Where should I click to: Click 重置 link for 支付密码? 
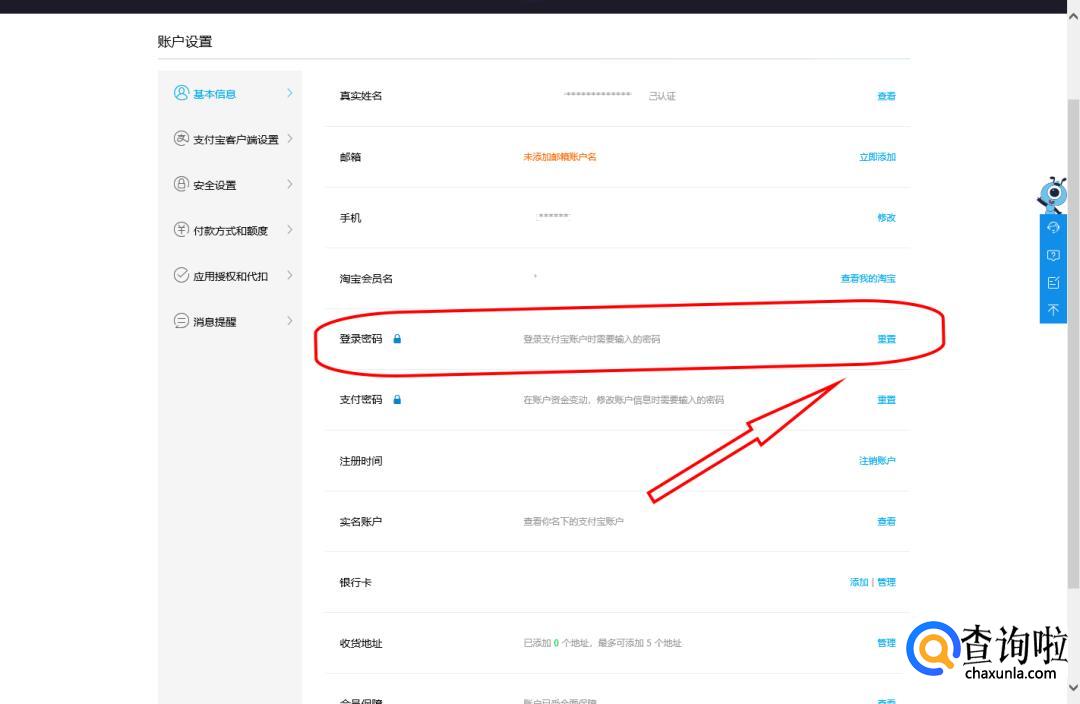pyautogui.click(x=886, y=400)
